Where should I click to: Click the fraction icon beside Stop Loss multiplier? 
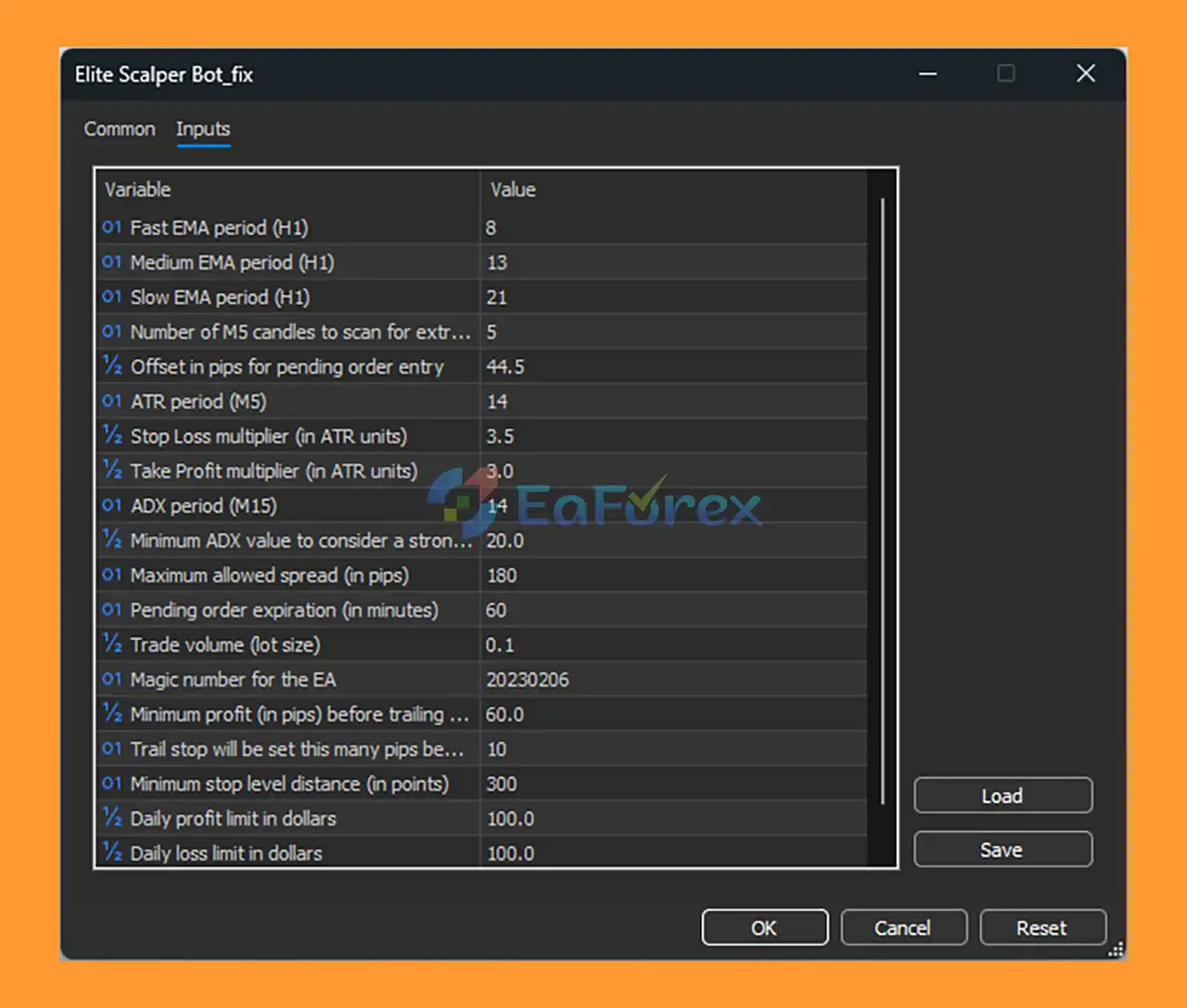coord(112,436)
